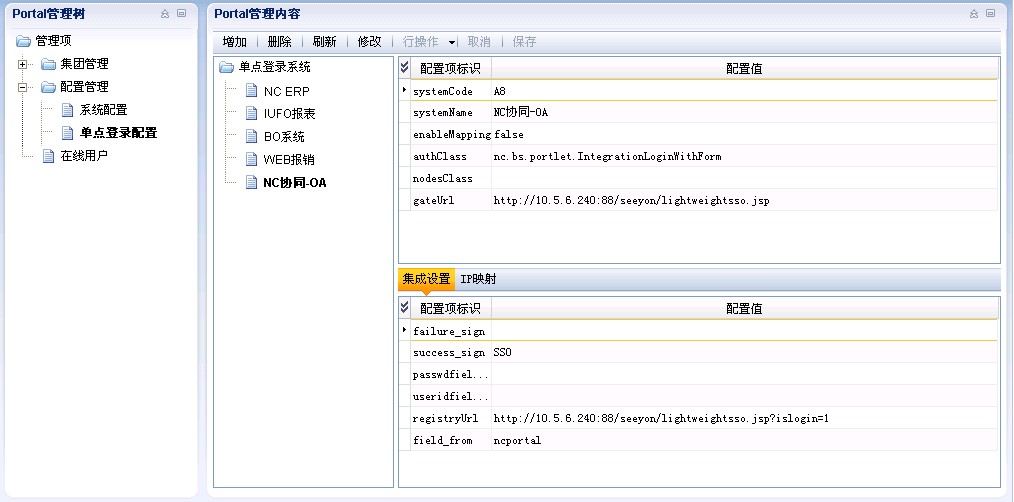Select the IUFO报表 system entry

pos(289,114)
